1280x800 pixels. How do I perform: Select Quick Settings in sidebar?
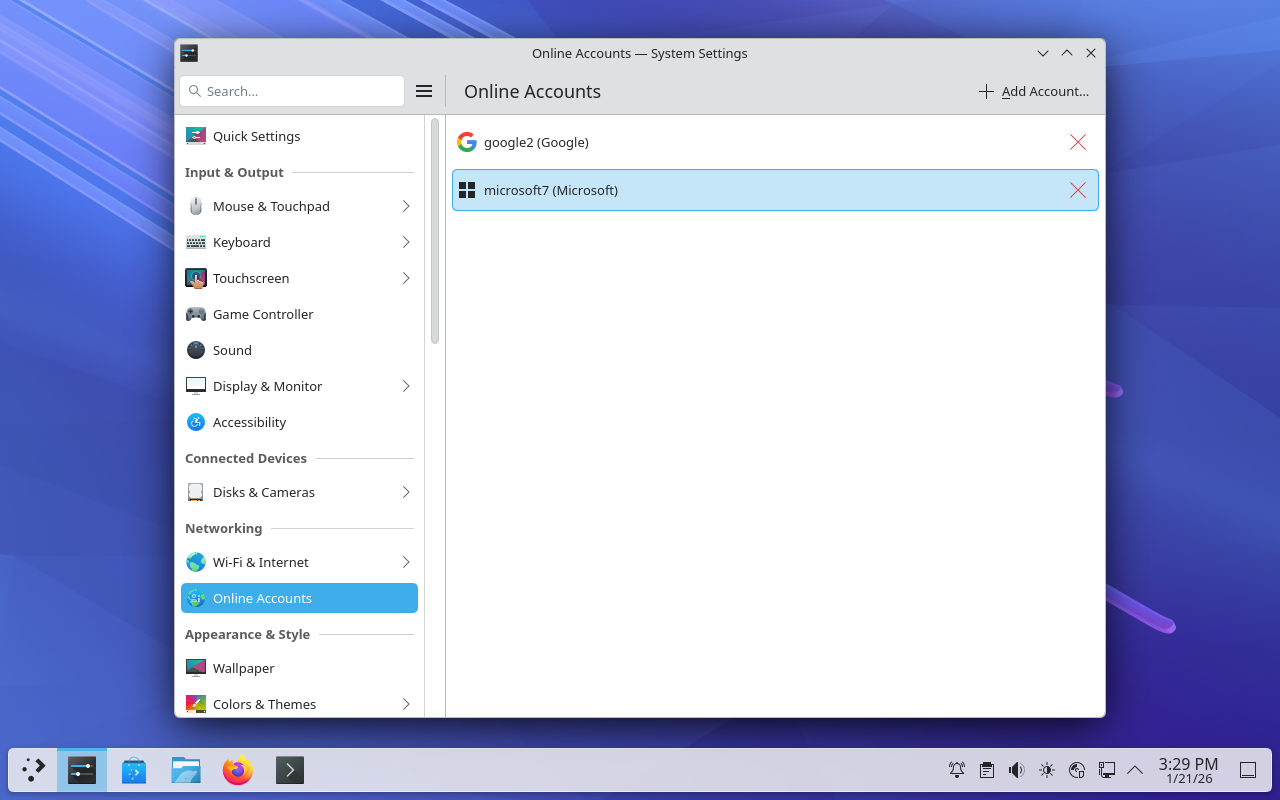point(256,136)
